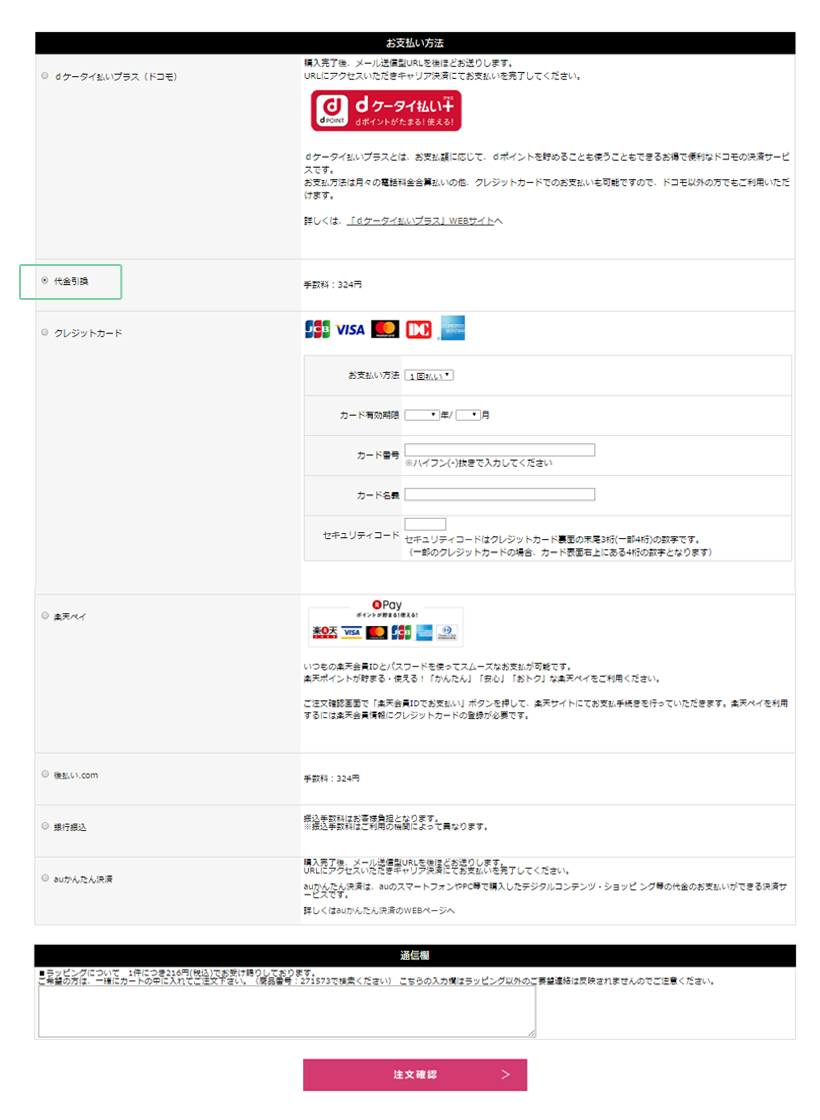Open the card expiry year dropdown
The height and width of the screenshot is (1120, 820).
coord(422,414)
